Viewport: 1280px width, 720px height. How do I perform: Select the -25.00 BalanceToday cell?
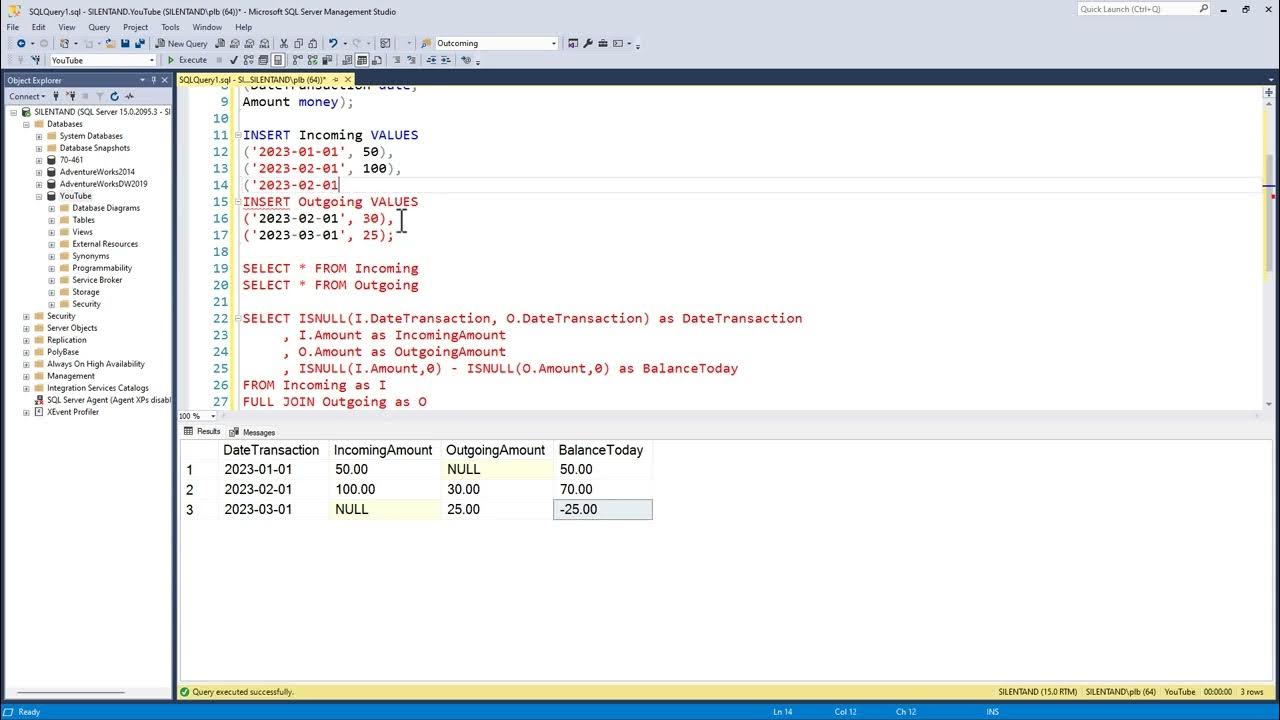[603, 509]
